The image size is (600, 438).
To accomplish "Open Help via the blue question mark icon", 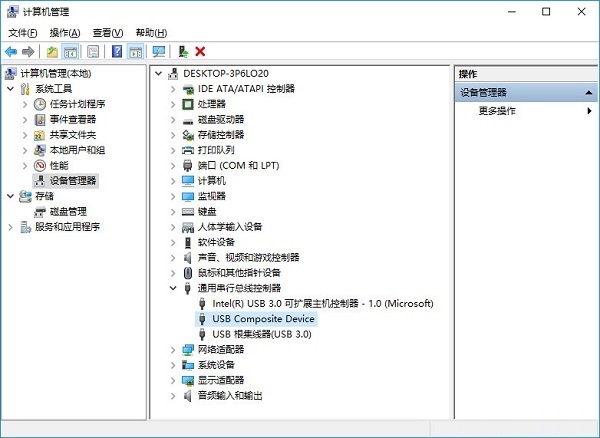I will pos(117,51).
